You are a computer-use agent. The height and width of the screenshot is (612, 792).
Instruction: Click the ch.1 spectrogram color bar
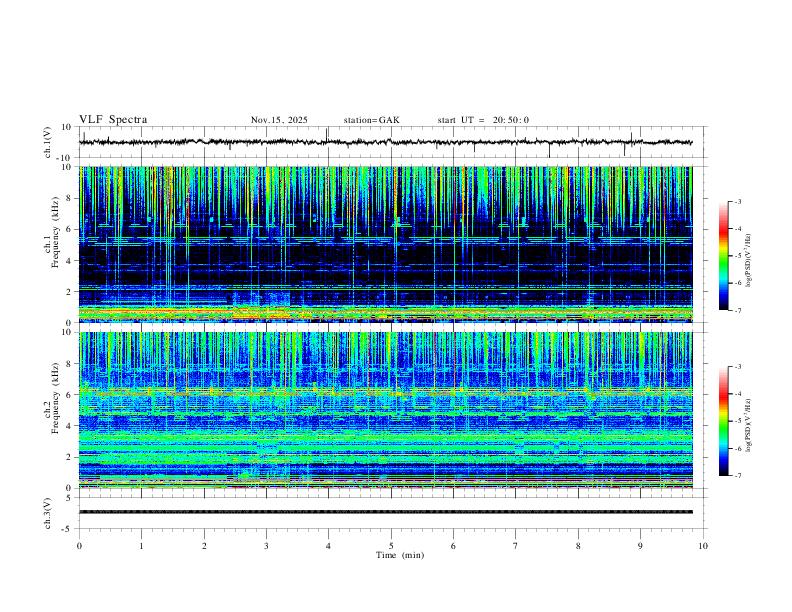[723, 256]
